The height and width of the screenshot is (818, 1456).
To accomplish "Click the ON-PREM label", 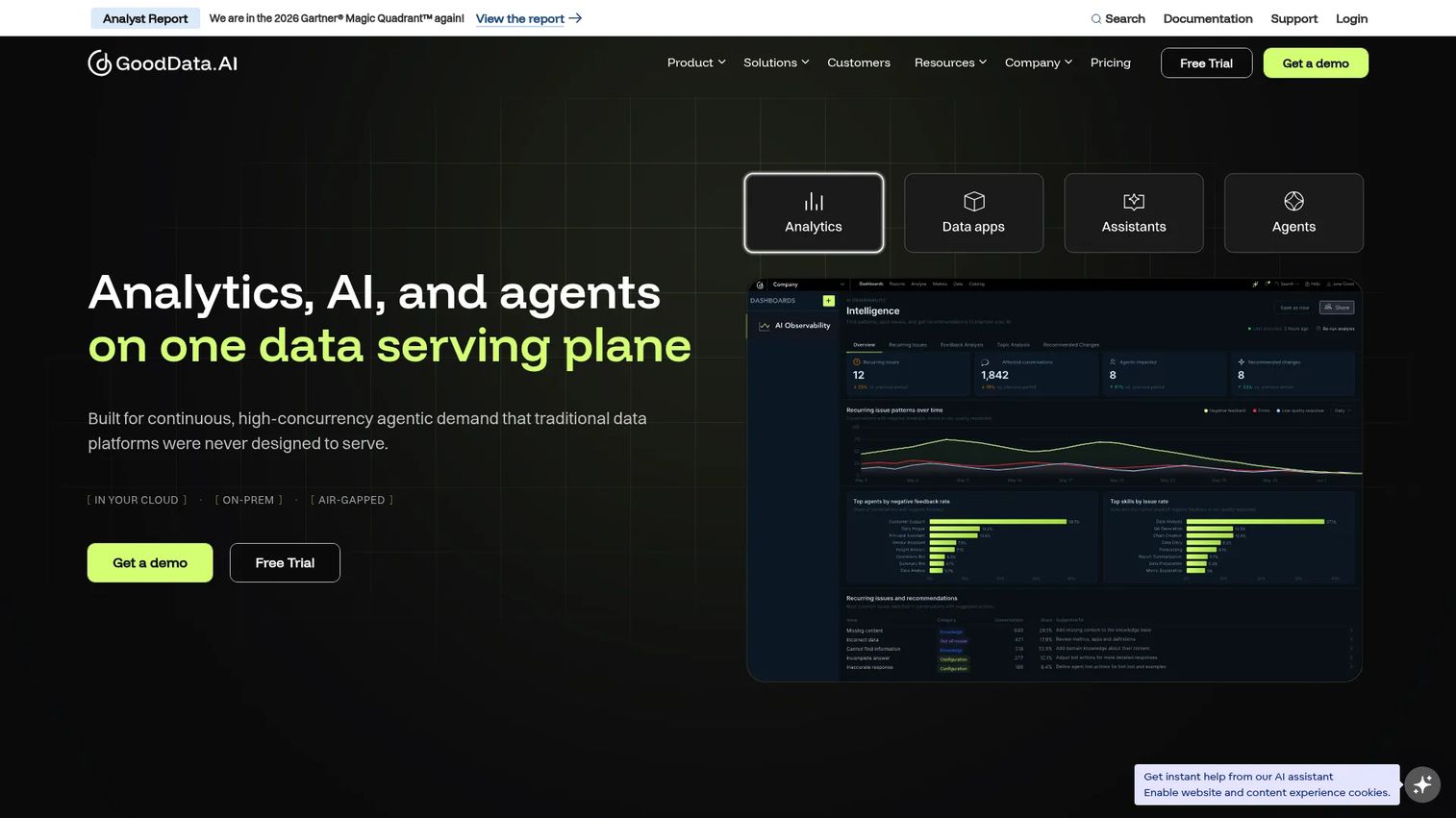I will pos(248,500).
